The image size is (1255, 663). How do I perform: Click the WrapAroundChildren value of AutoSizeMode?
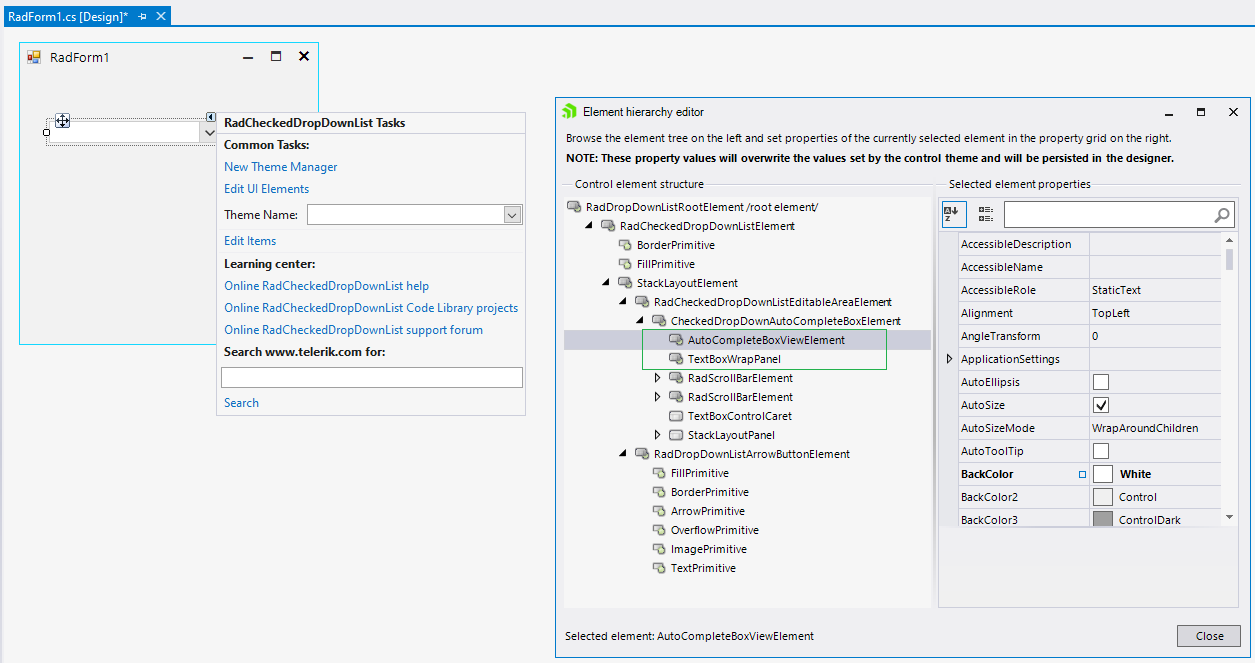pyautogui.click(x=1145, y=428)
